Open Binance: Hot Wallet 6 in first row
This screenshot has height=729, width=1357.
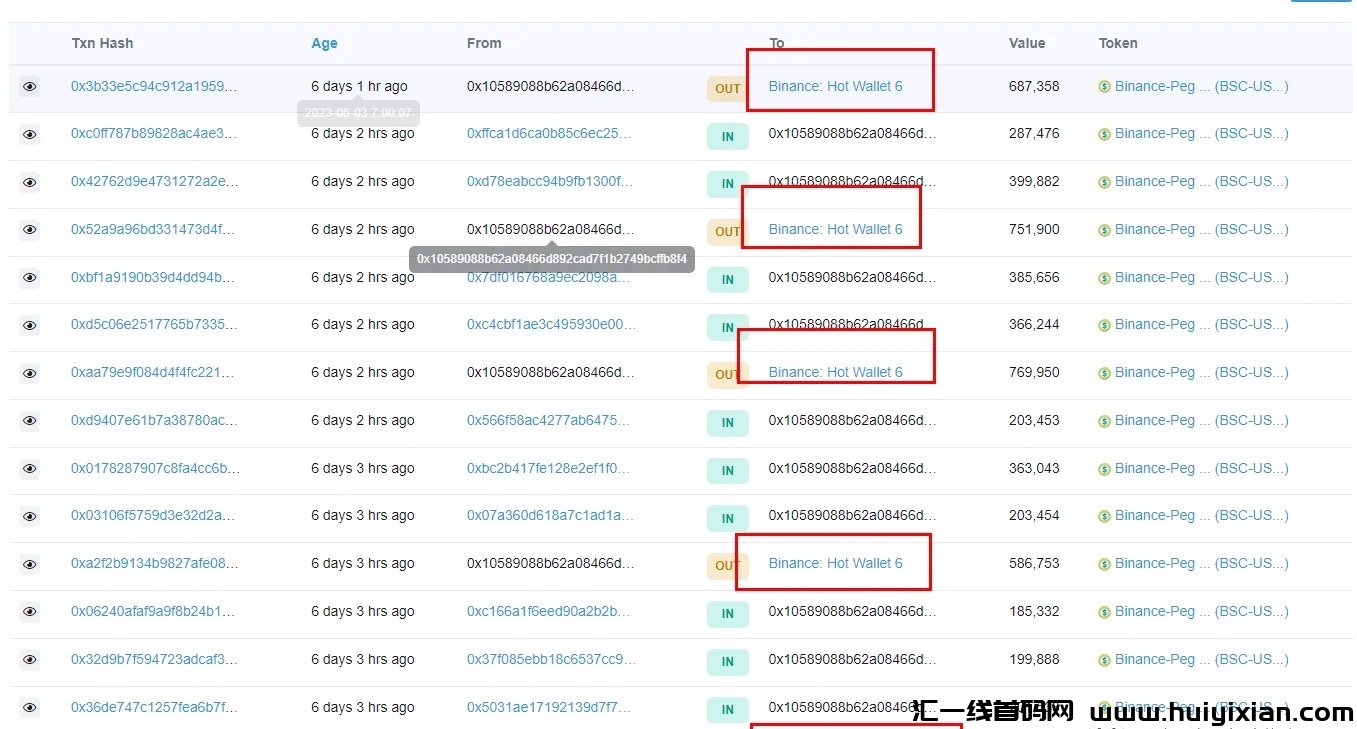[x=835, y=86]
